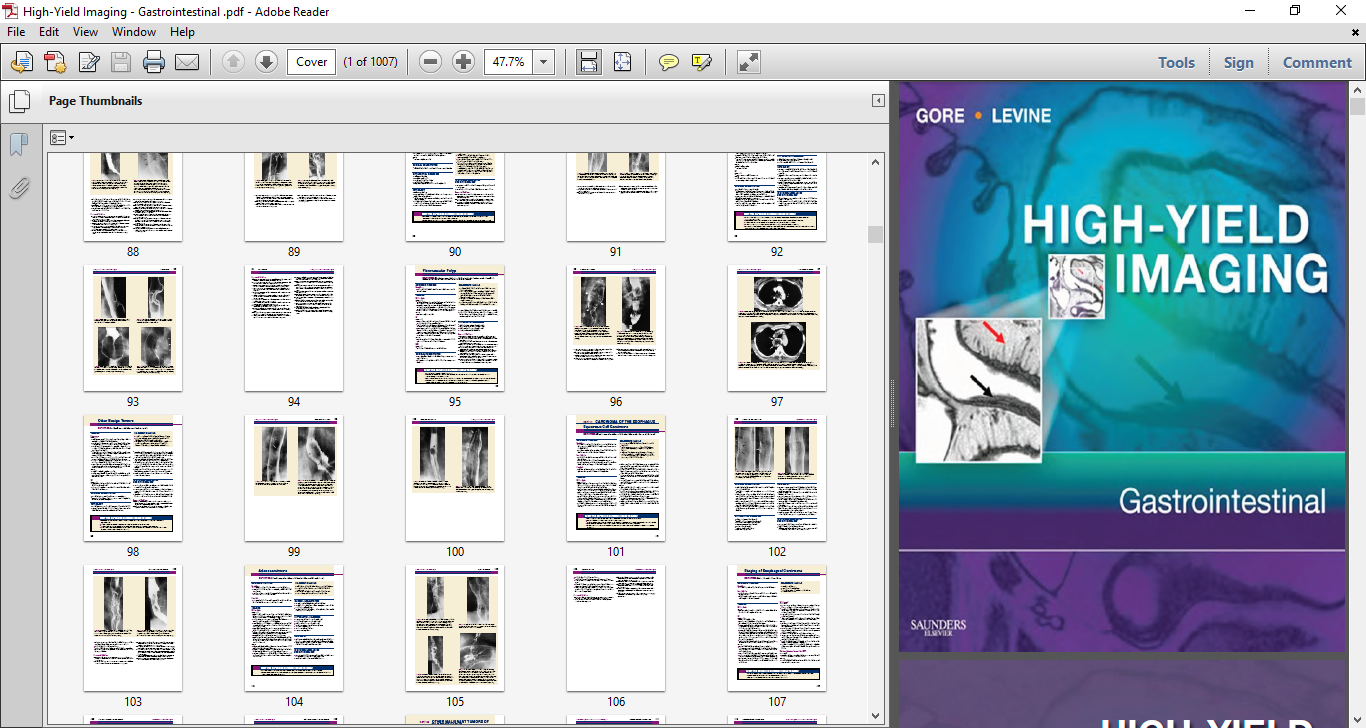Select the highlight text tool
The width and height of the screenshot is (1366, 728).
[702, 62]
